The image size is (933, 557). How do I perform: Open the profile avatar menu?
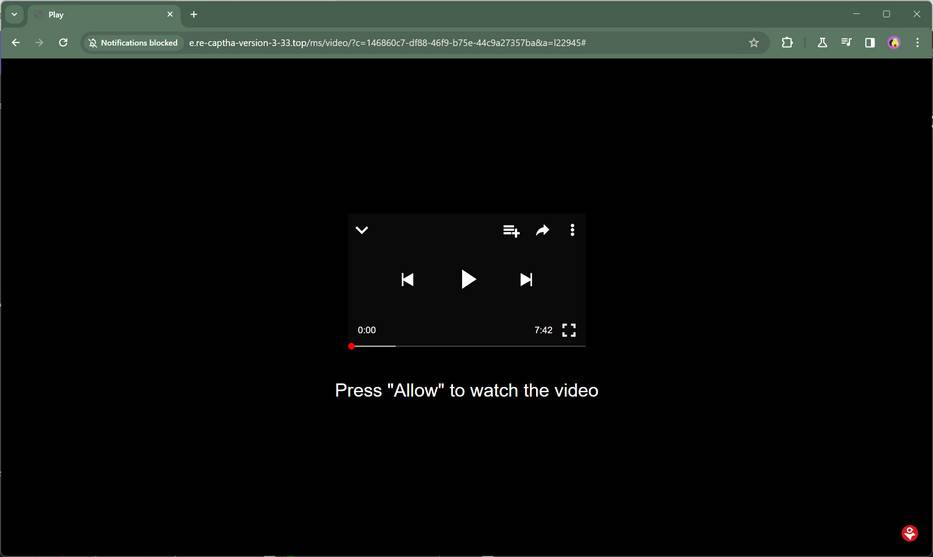(x=894, y=43)
